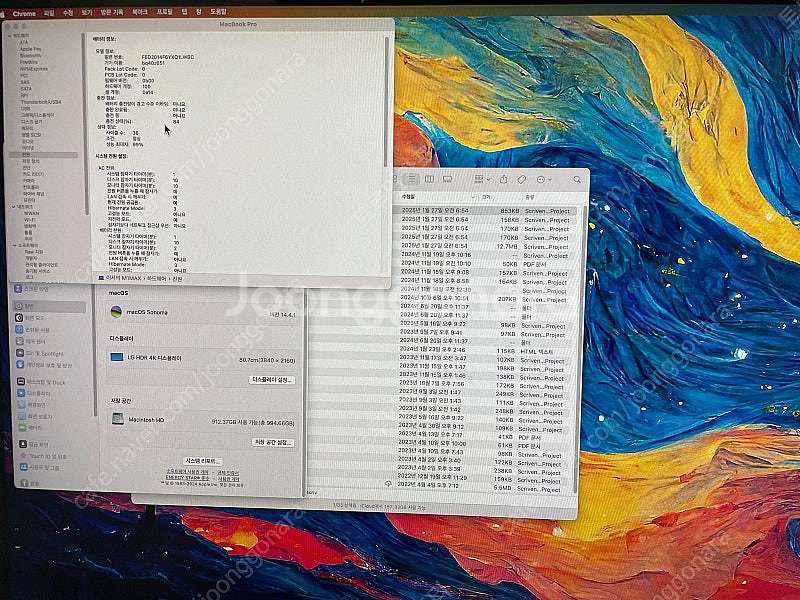Image resolution: width=800 pixels, height=600 pixels.
Task: Open the 보기 menu
Action: tap(87, 12)
